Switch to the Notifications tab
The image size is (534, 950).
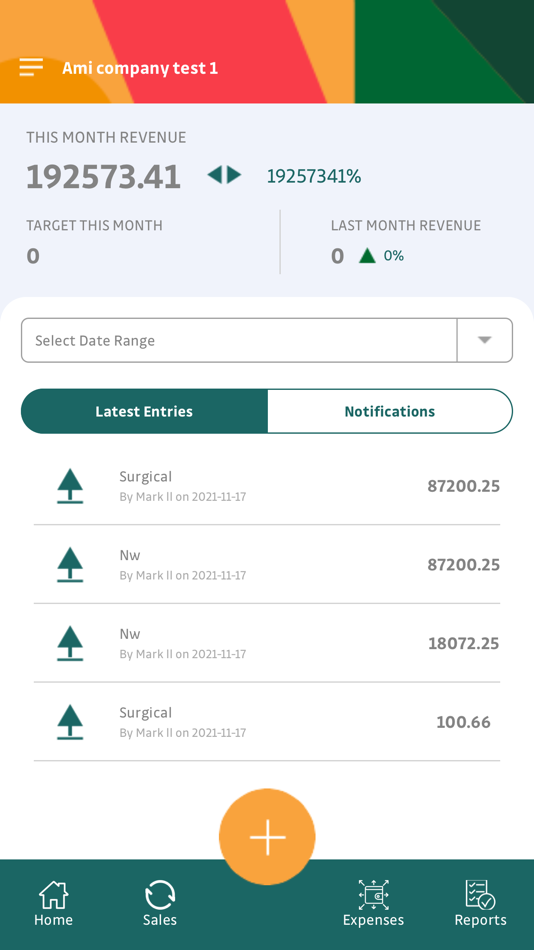390,411
